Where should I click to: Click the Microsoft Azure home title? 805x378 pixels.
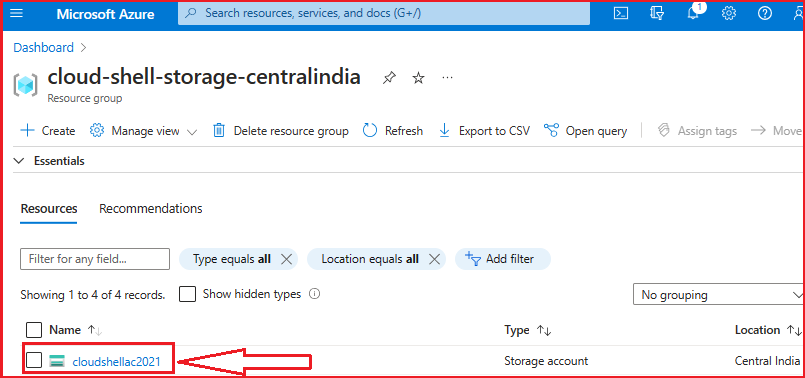pyautogui.click(x=105, y=14)
